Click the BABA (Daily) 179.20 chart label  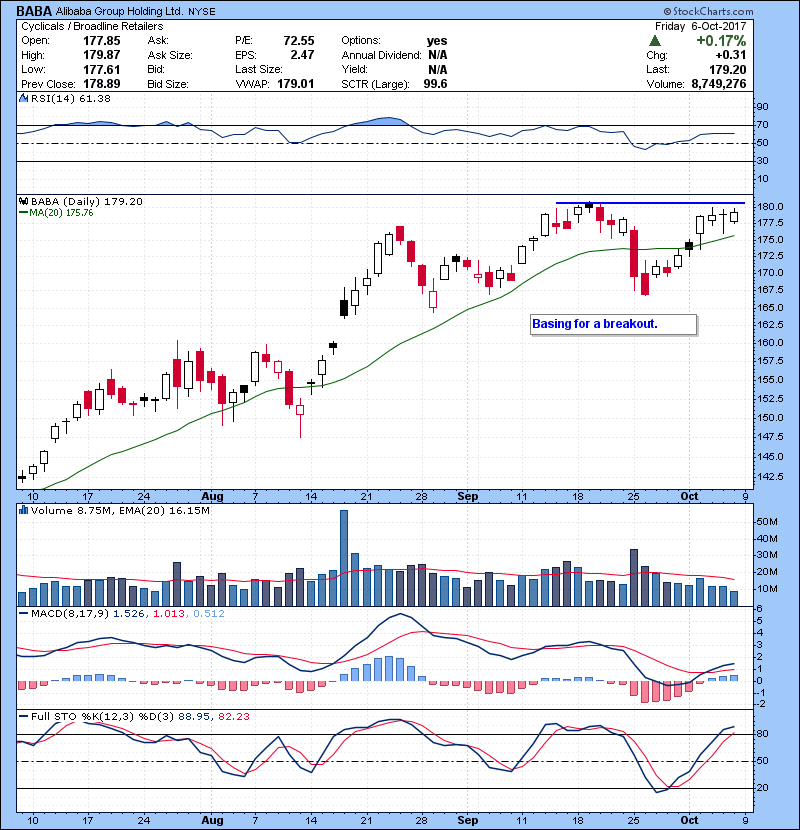click(87, 202)
